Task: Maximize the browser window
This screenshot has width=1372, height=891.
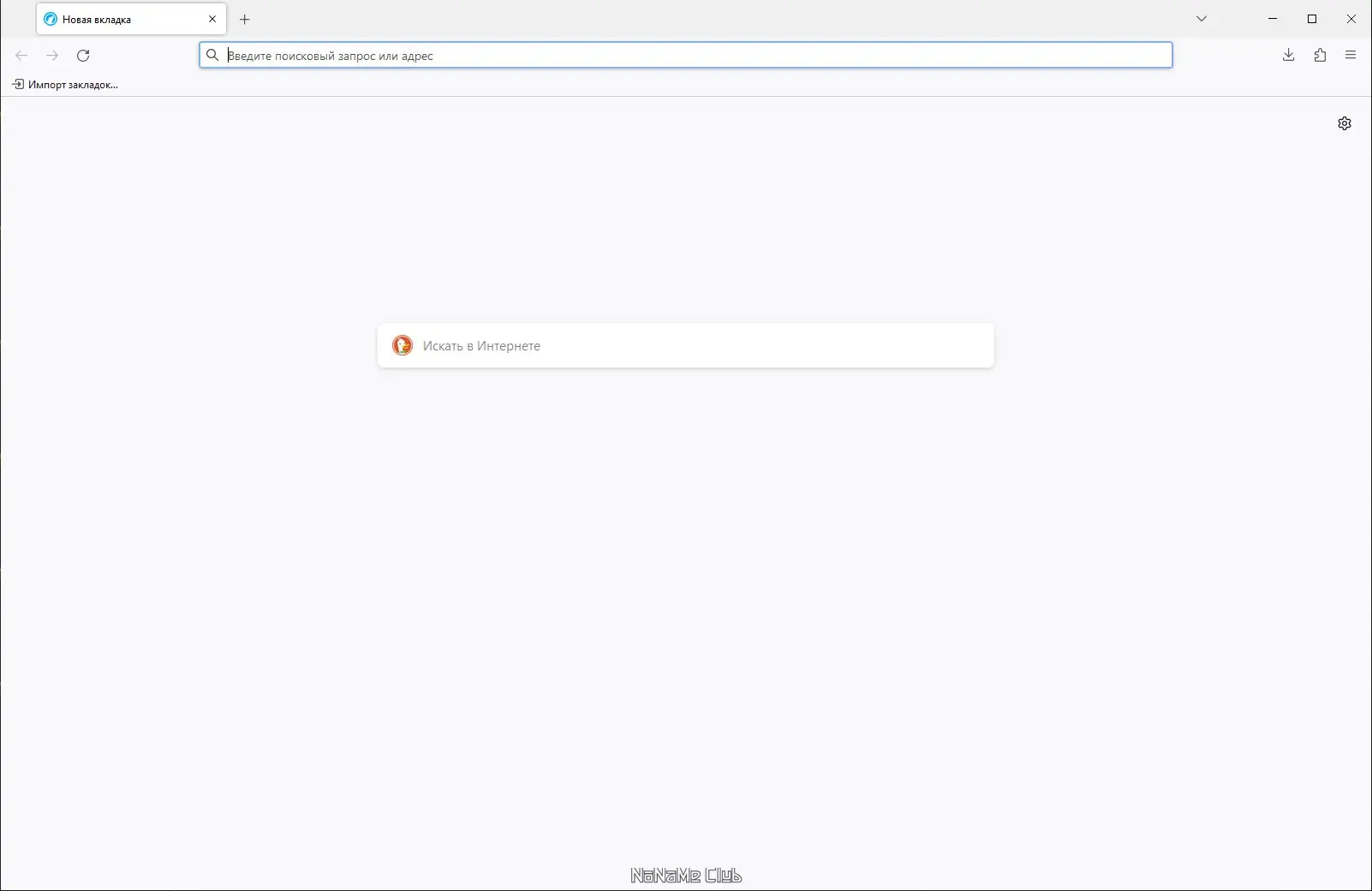Action: 1312,19
